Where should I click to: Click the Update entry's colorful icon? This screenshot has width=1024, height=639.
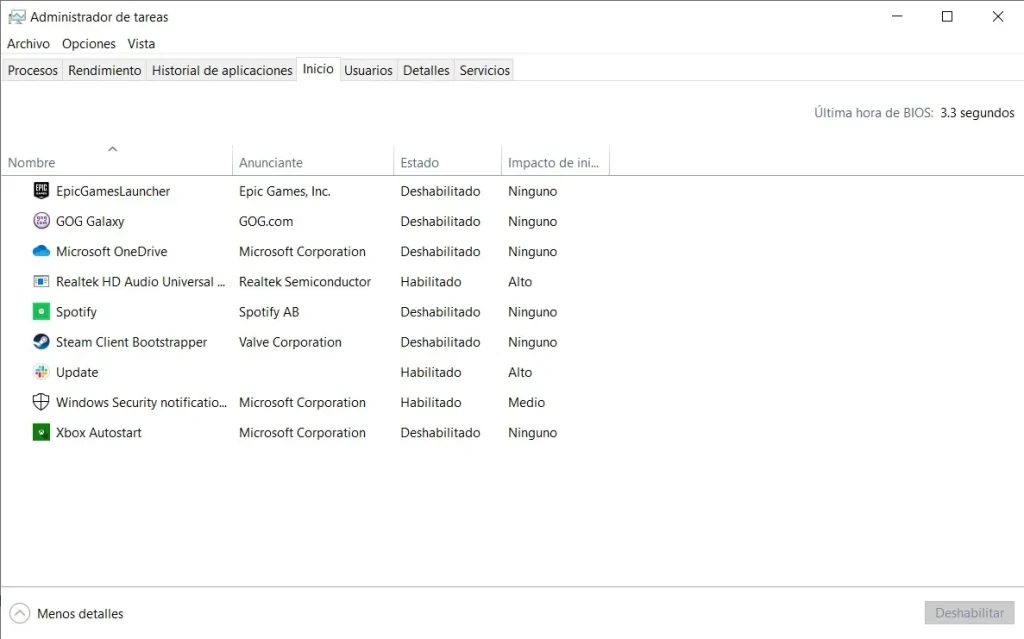pyautogui.click(x=41, y=372)
